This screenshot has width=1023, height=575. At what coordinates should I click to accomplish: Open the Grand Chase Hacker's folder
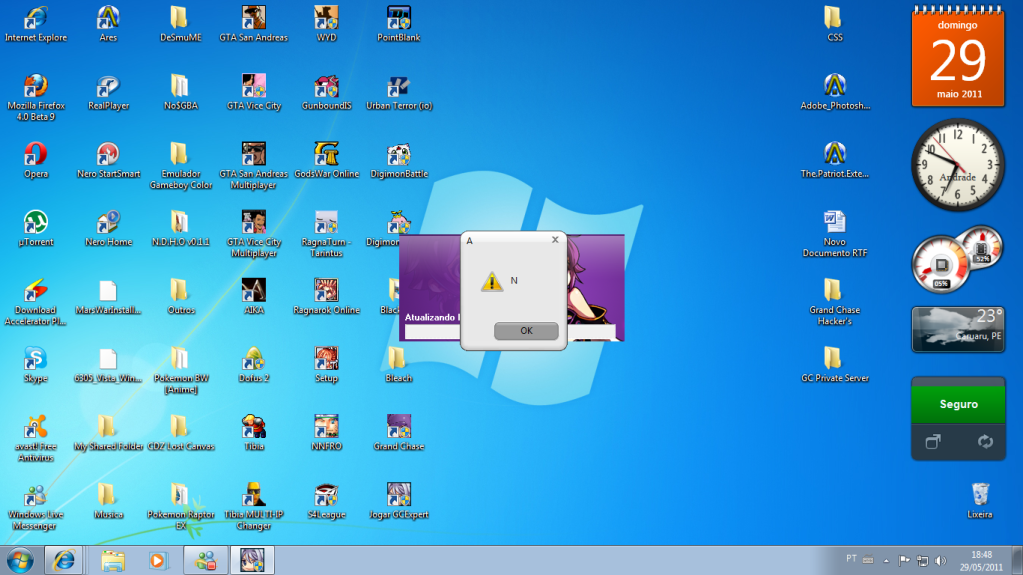(x=833, y=291)
